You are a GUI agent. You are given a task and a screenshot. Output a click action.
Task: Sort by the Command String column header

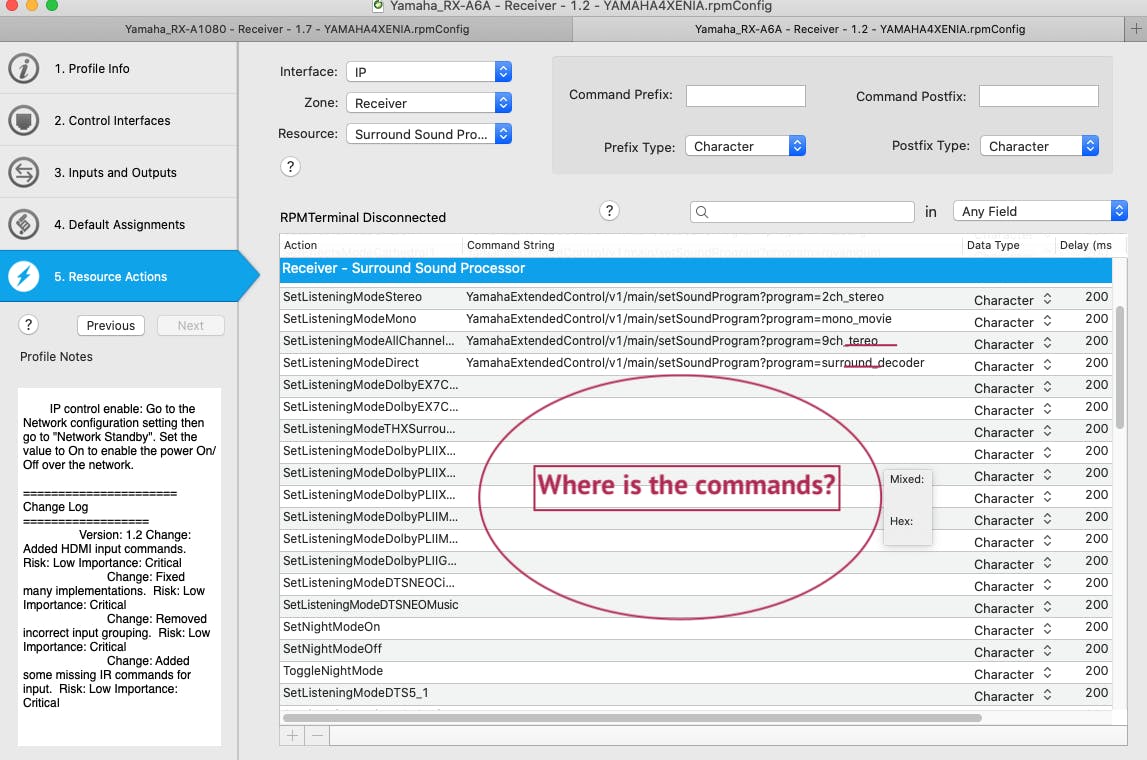point(712,245)
